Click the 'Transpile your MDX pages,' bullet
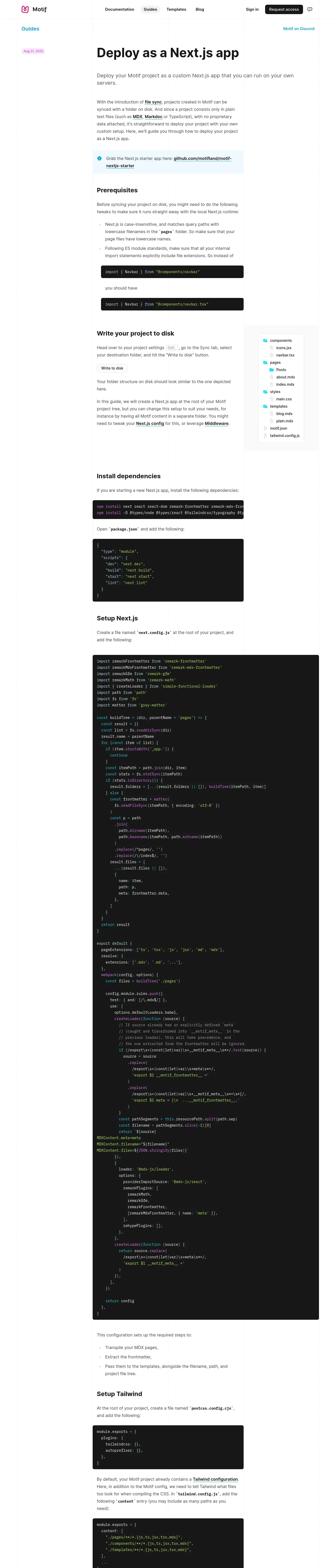Viewport: 336px width, 1568px height. tap(131, 1348)
